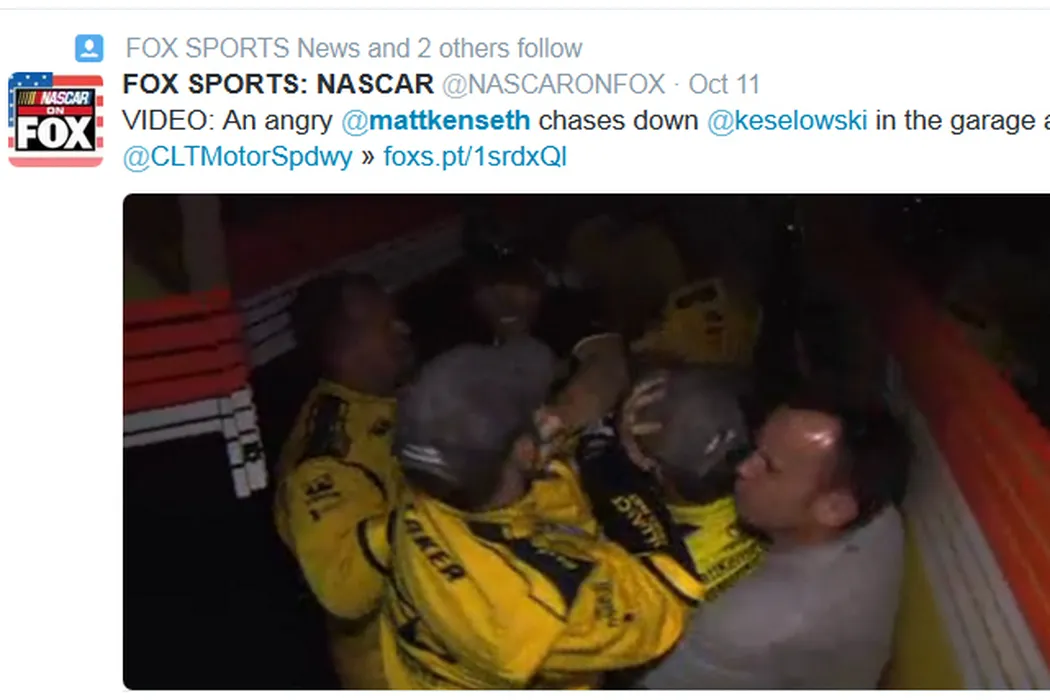Screen dimensions: 1050x700
Task: Visit the @mattkenseth mention
Action: pos(436,121)
